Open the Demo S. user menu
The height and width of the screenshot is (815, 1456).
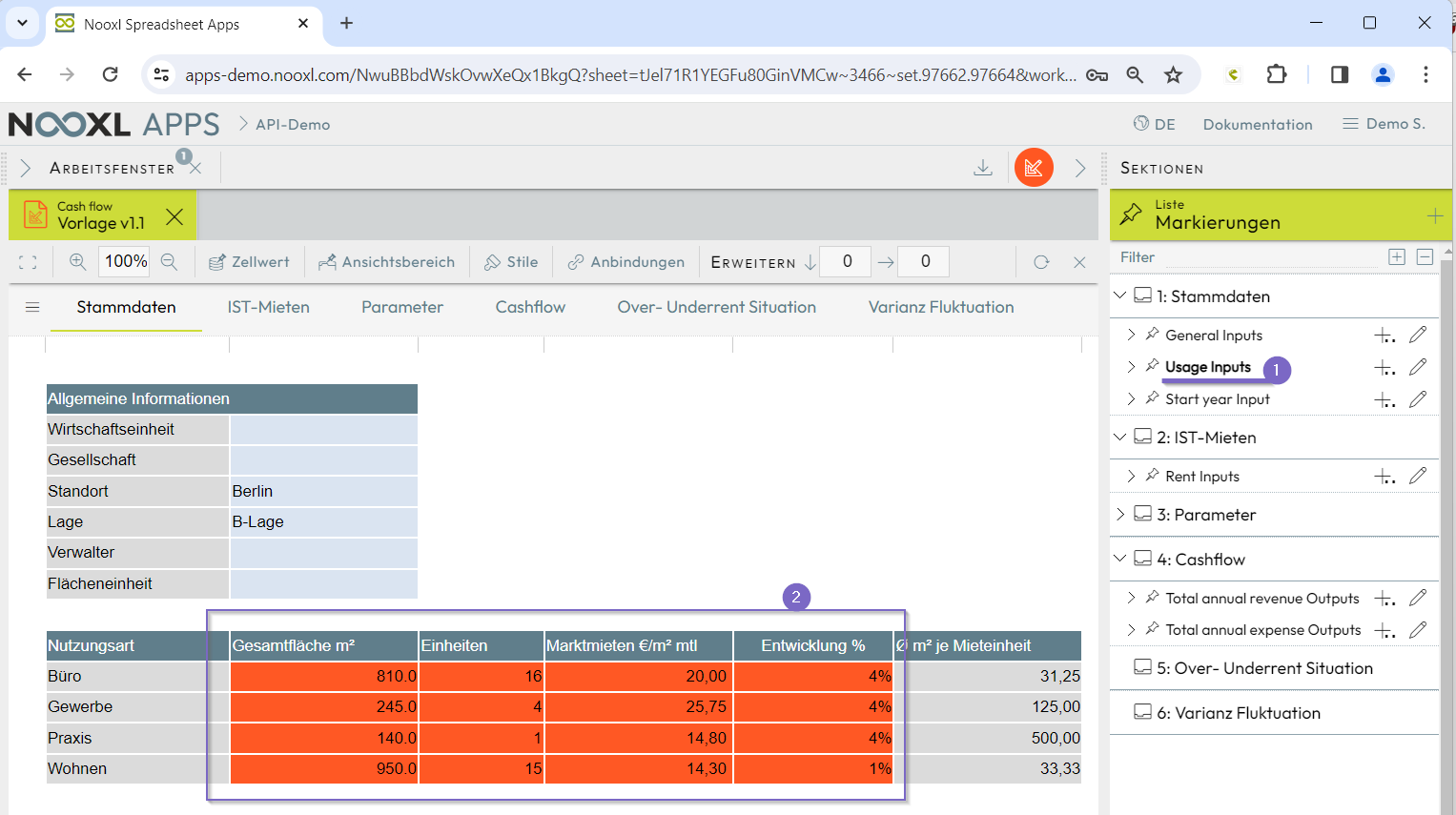click(x=1384, y=124)
